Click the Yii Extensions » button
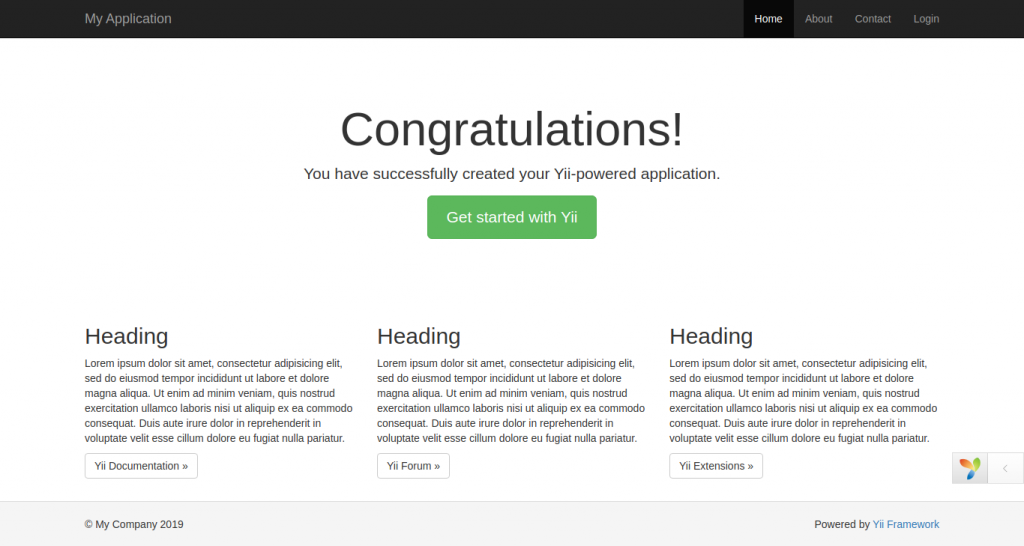Screen dimensions: 1024x546 [716, 466]
